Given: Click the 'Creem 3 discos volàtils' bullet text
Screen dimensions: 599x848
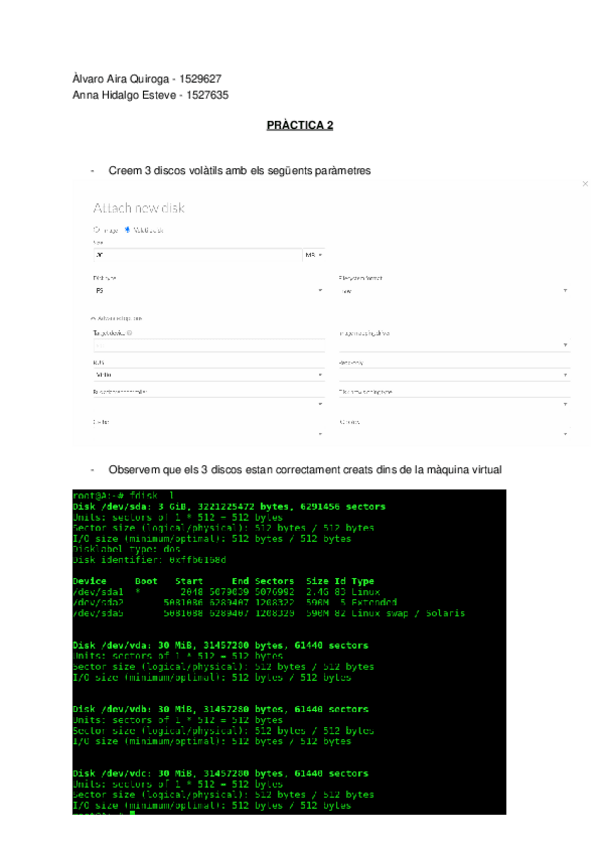Looking at the screenshot, I should (x=239, y=170).
